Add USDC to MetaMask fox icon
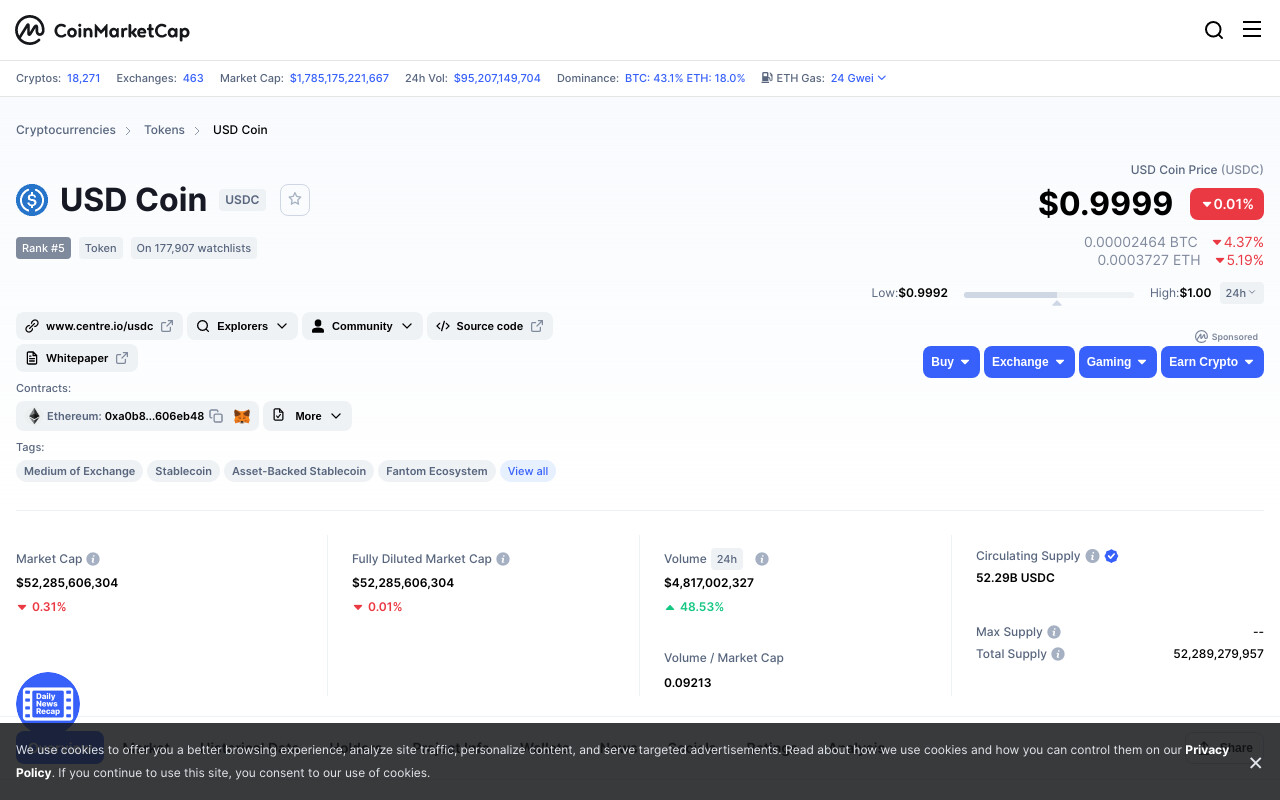 [x=241, y=416]
